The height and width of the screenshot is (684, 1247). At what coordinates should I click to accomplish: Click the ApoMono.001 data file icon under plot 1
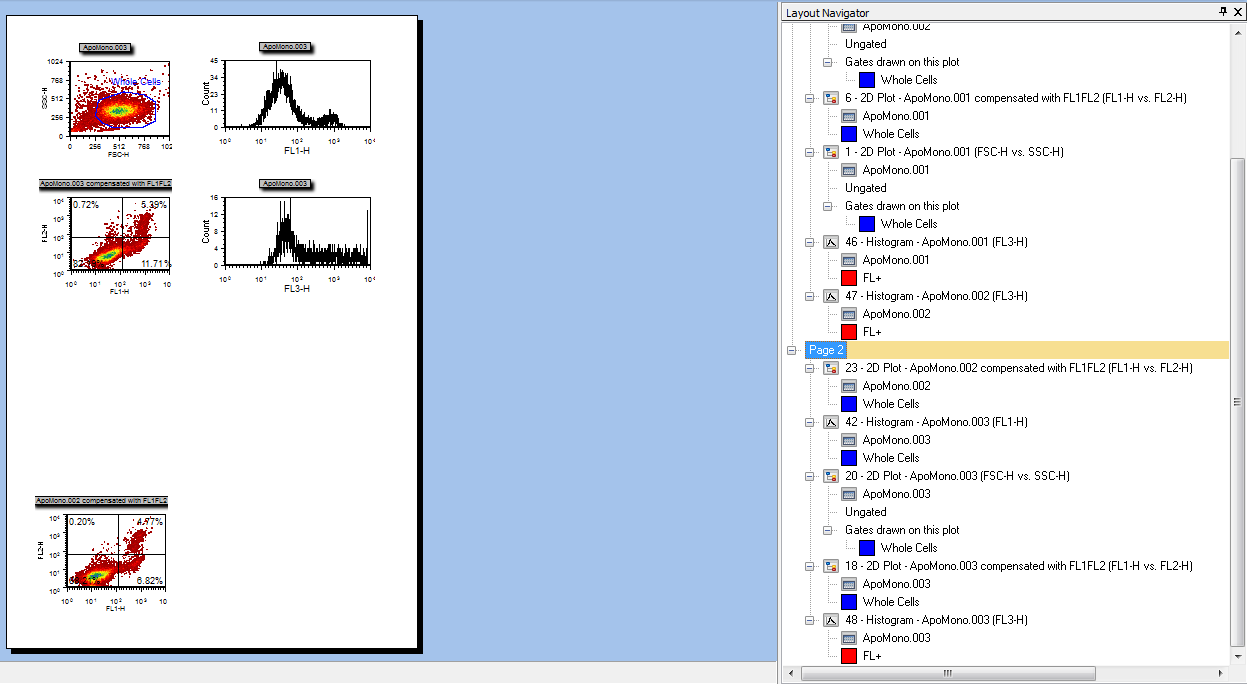849,170
